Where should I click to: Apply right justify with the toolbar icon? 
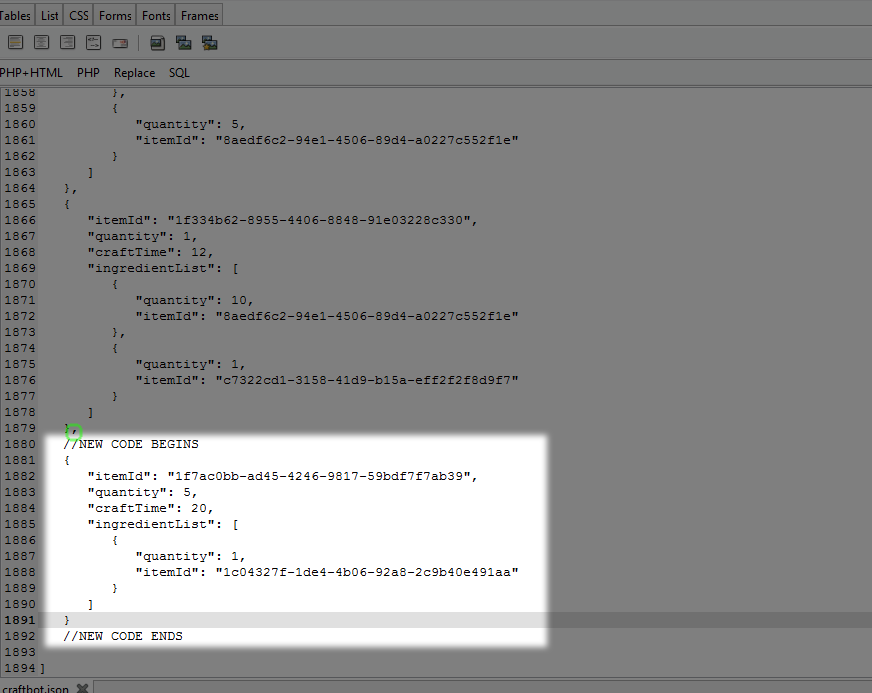click(67, 42)
